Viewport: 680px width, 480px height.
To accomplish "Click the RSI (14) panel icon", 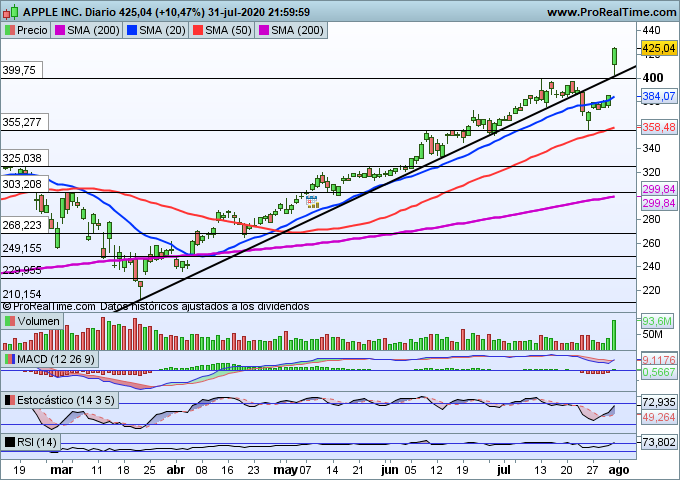I will coord(10,442).
